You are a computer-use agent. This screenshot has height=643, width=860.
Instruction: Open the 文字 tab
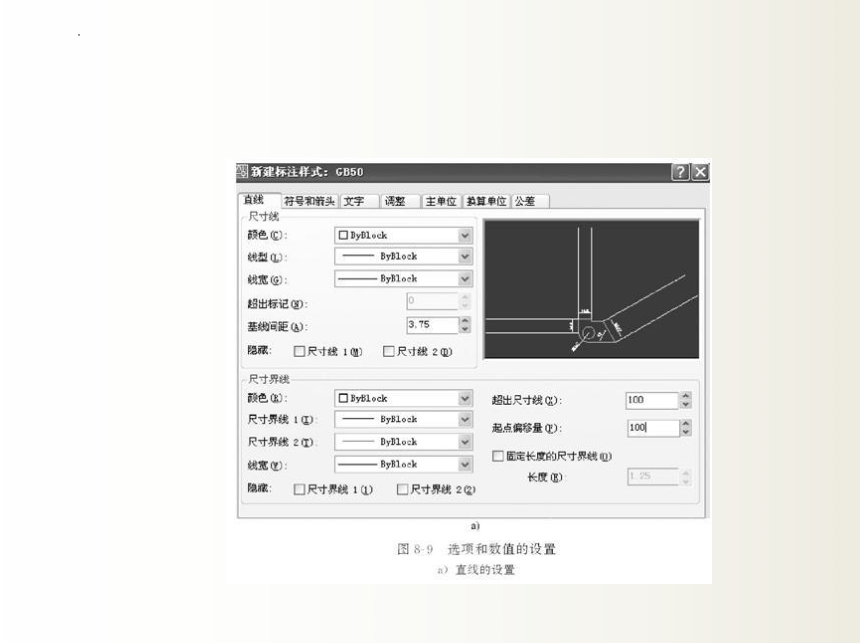point(359,201)
